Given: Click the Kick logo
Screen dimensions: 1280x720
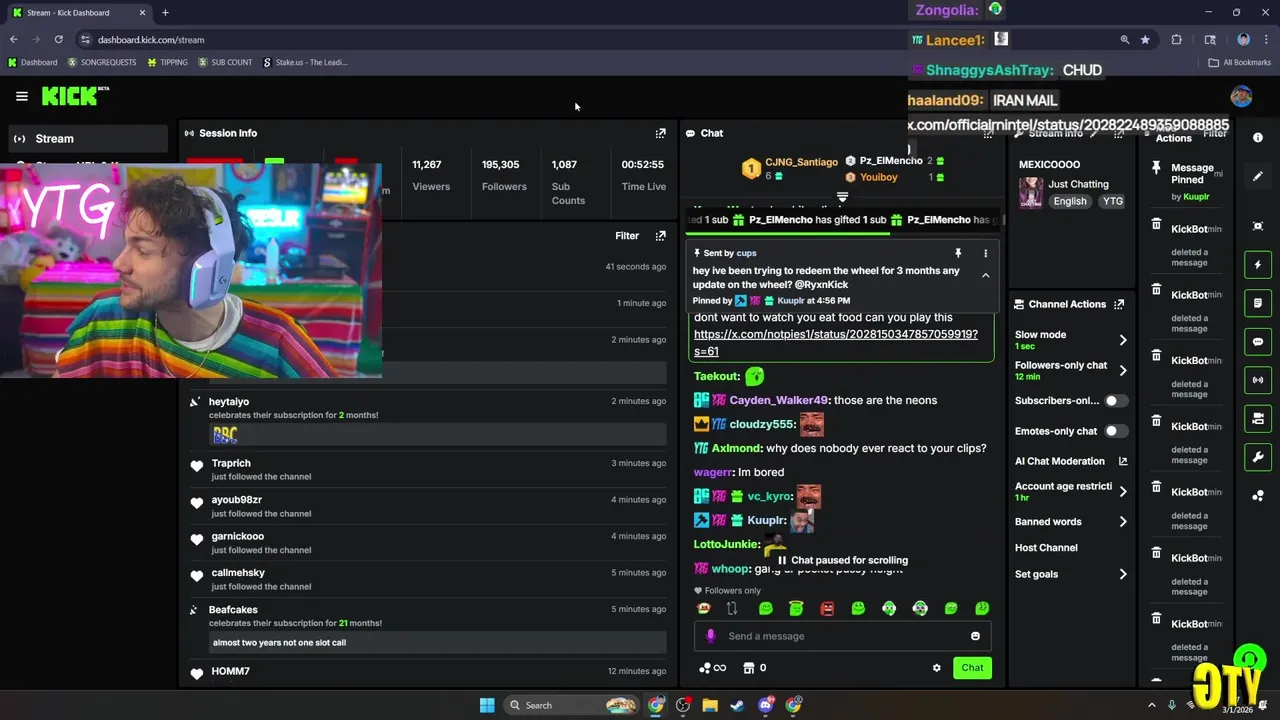Looking at the screenshot, I should pos(71,96).
